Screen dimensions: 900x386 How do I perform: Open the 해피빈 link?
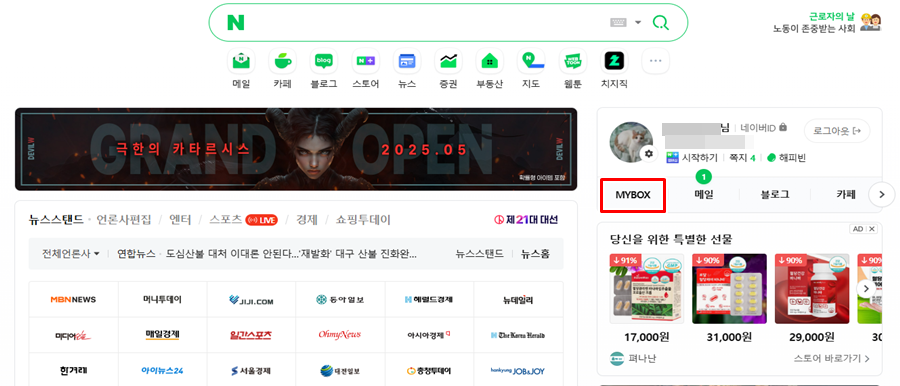click(x=786, y=157)
